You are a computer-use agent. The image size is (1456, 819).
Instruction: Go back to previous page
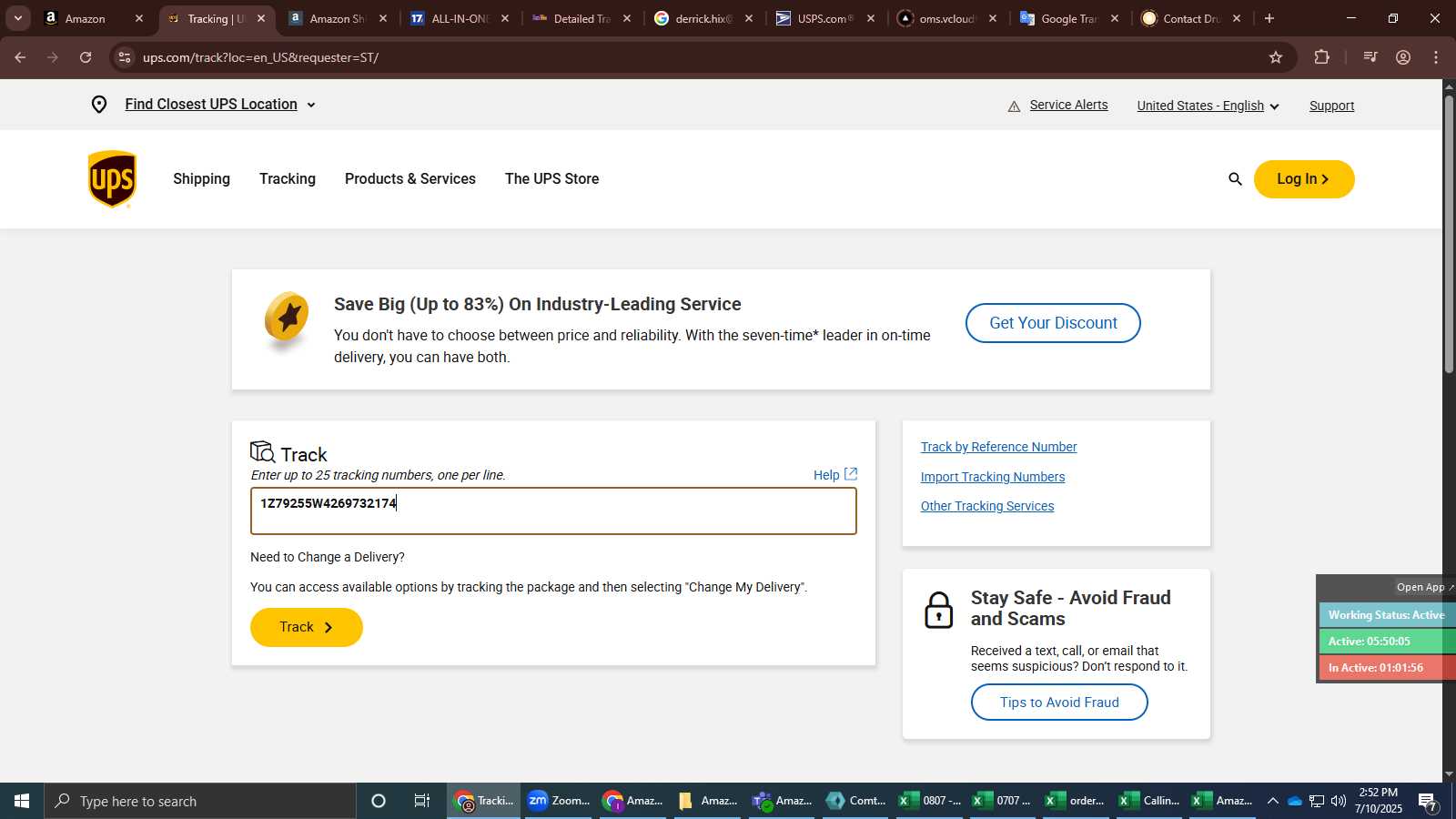[x=20, y=57]
